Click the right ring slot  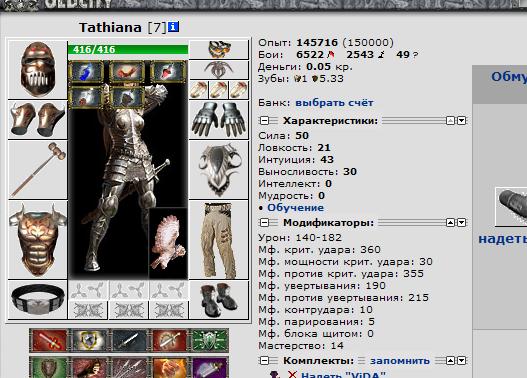pos(238,90)
